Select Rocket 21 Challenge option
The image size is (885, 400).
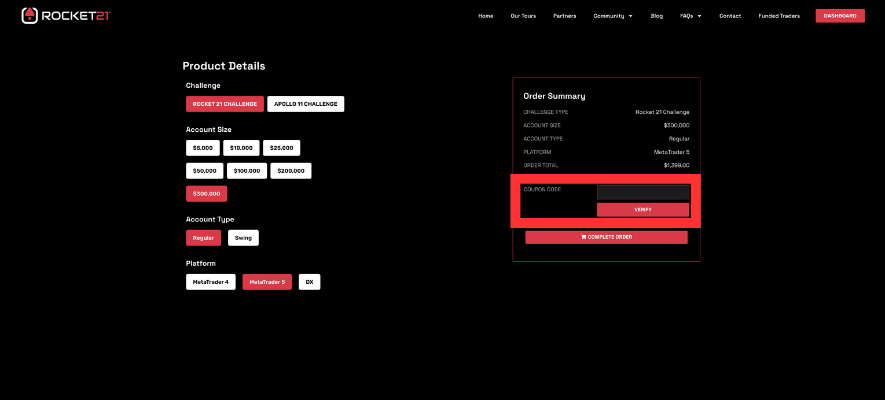tap(225, 104)
